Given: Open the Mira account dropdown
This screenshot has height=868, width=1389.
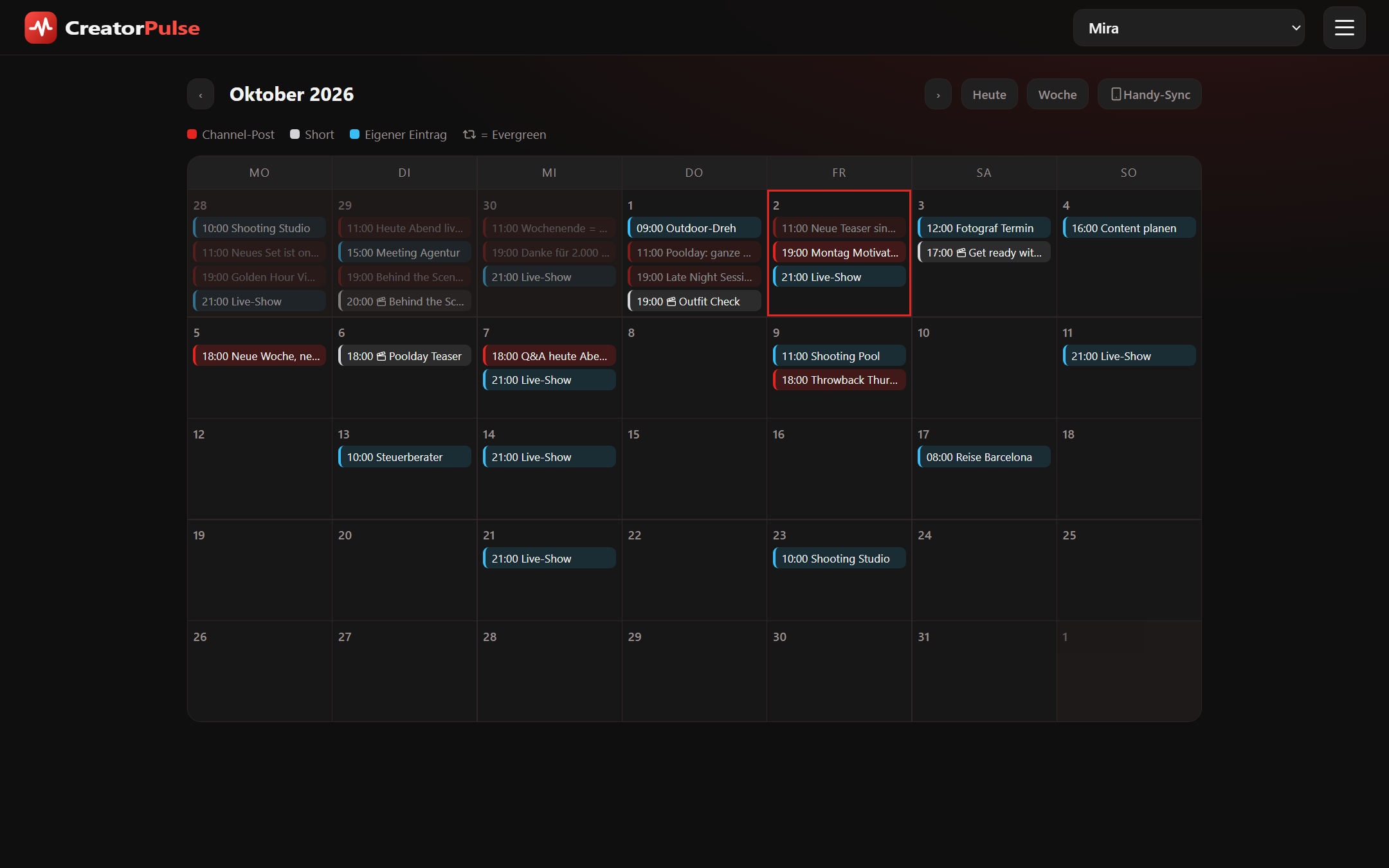Looking at the screenshot, I should point(1188,28).
